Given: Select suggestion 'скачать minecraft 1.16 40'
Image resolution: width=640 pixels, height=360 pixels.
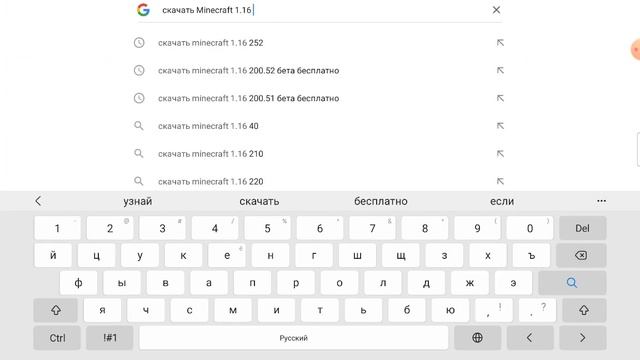Looking at the screenshot, I should pyautogui.click(x=208, y=126).
